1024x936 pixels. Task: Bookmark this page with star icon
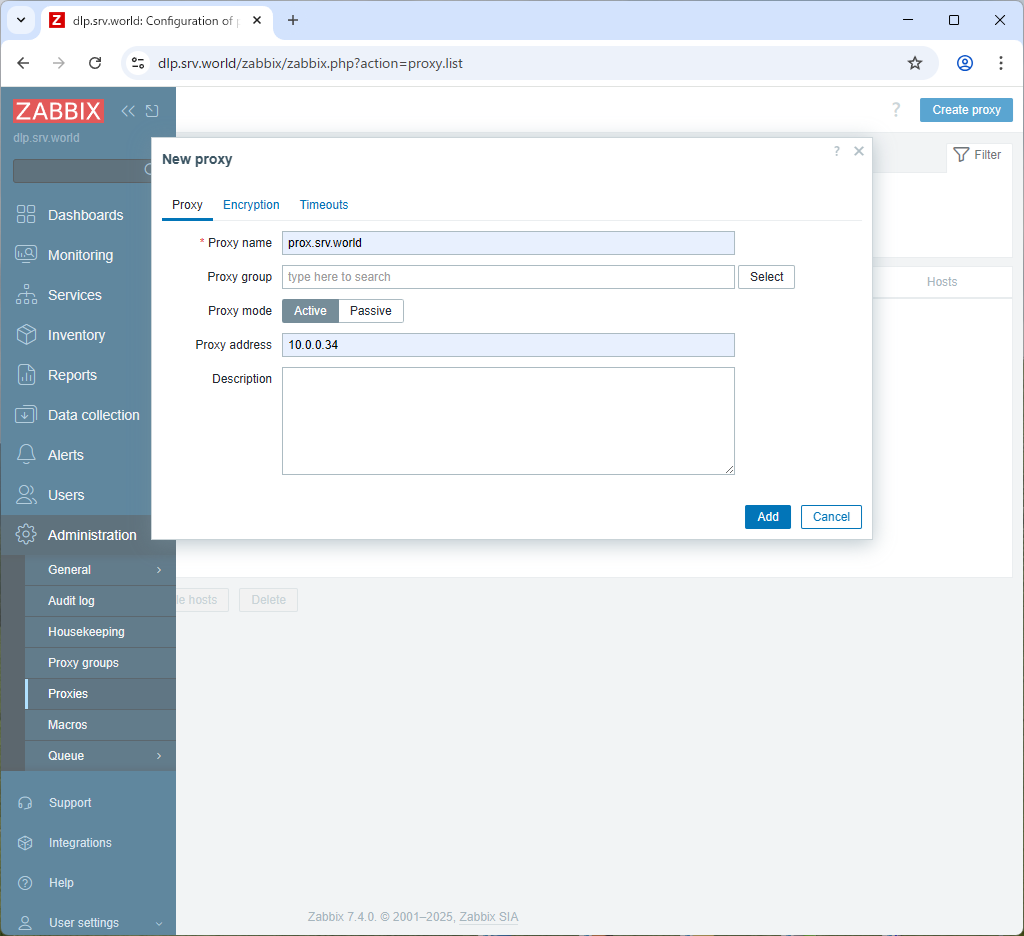[914, 63]
